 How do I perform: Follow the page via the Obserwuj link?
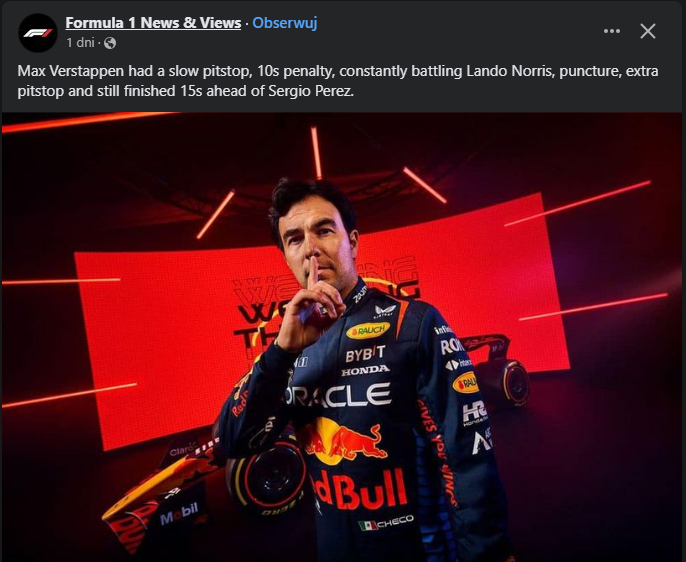coord(285,23)
